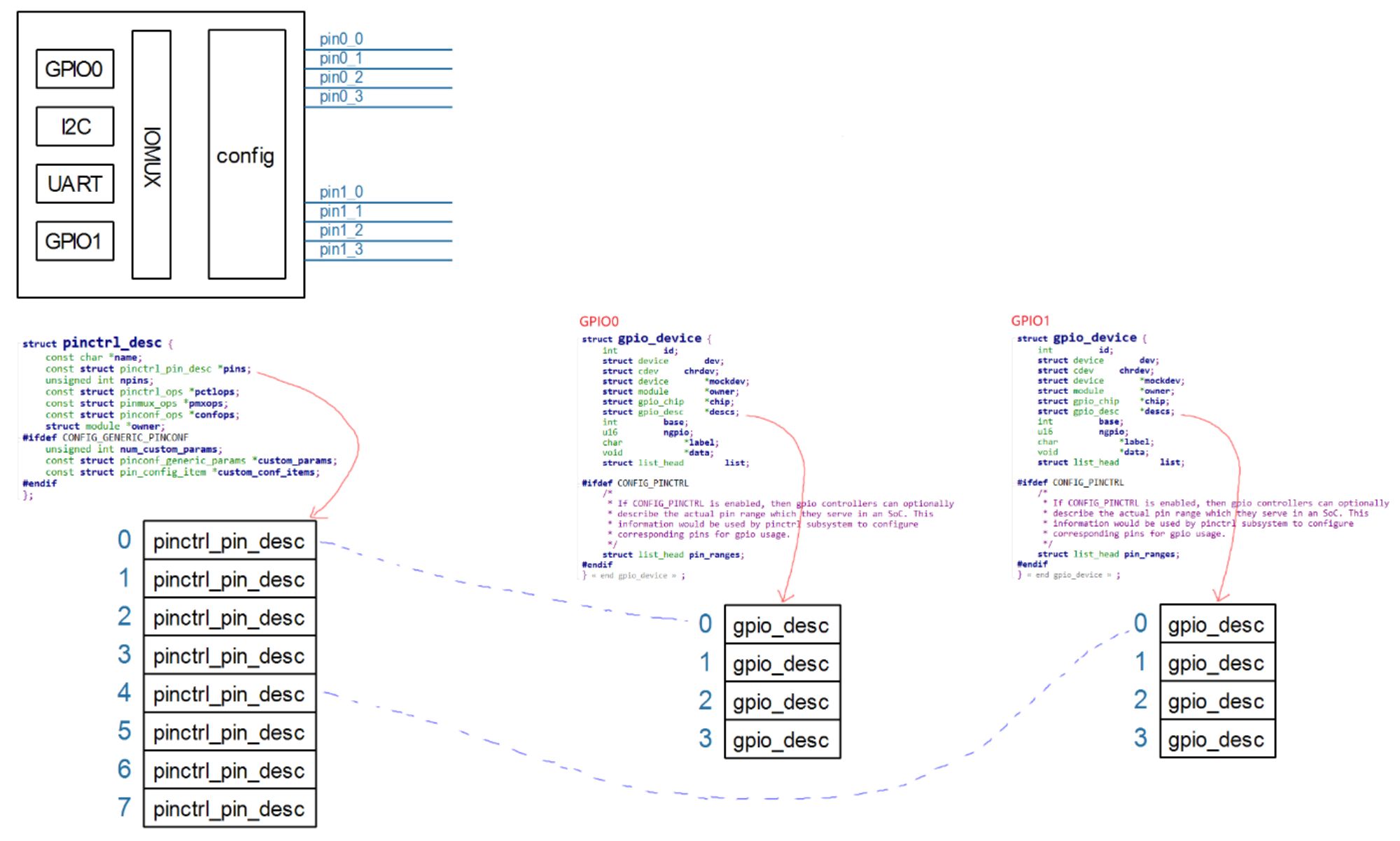Click the pinctrl_pin_desc box numbered 0
The image size is (1400, 841).
click(230, 540)
